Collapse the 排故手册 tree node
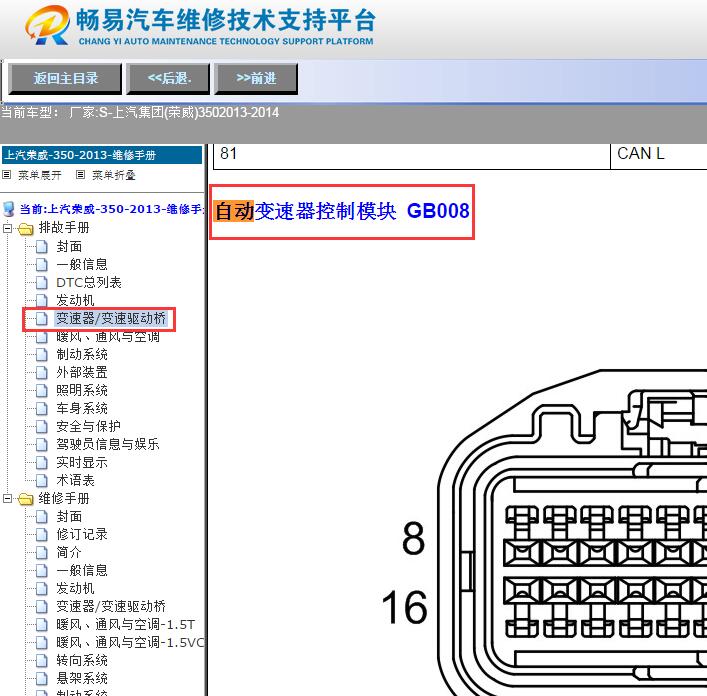707x696 pixels. (x=8, y=229)
